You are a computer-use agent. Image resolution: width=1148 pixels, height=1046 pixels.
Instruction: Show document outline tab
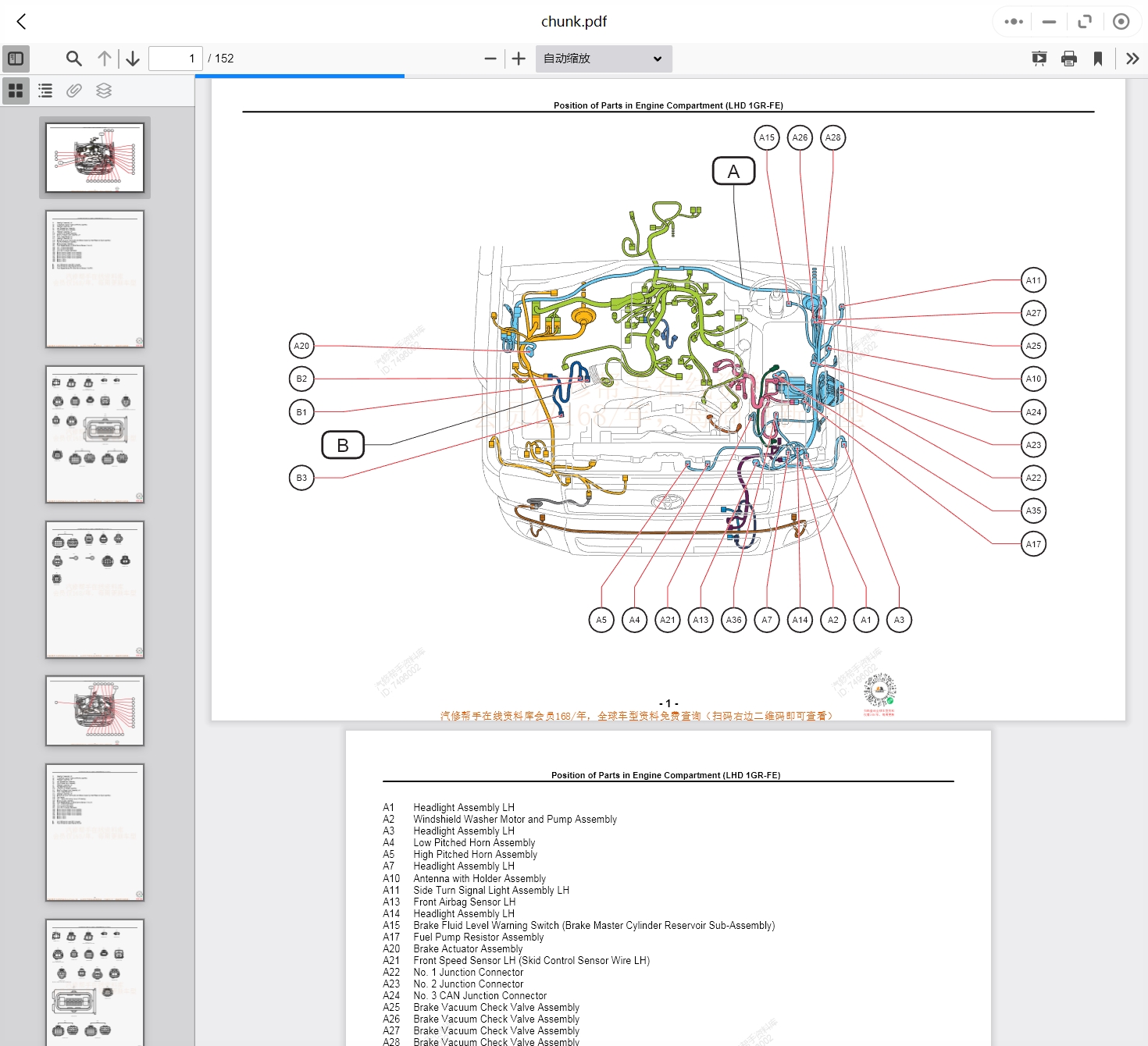[45, 91]
